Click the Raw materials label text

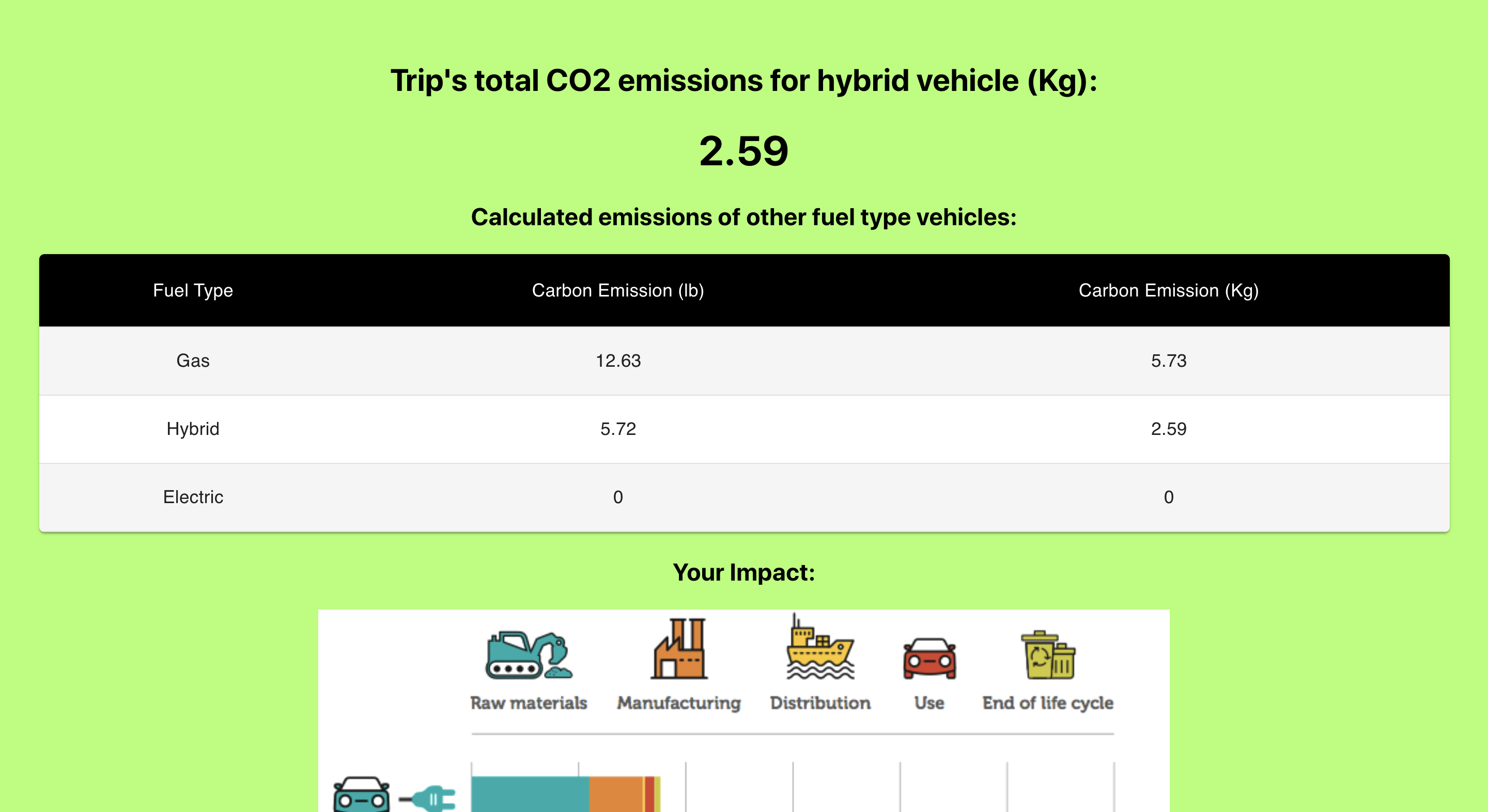(x=528, y=703)
